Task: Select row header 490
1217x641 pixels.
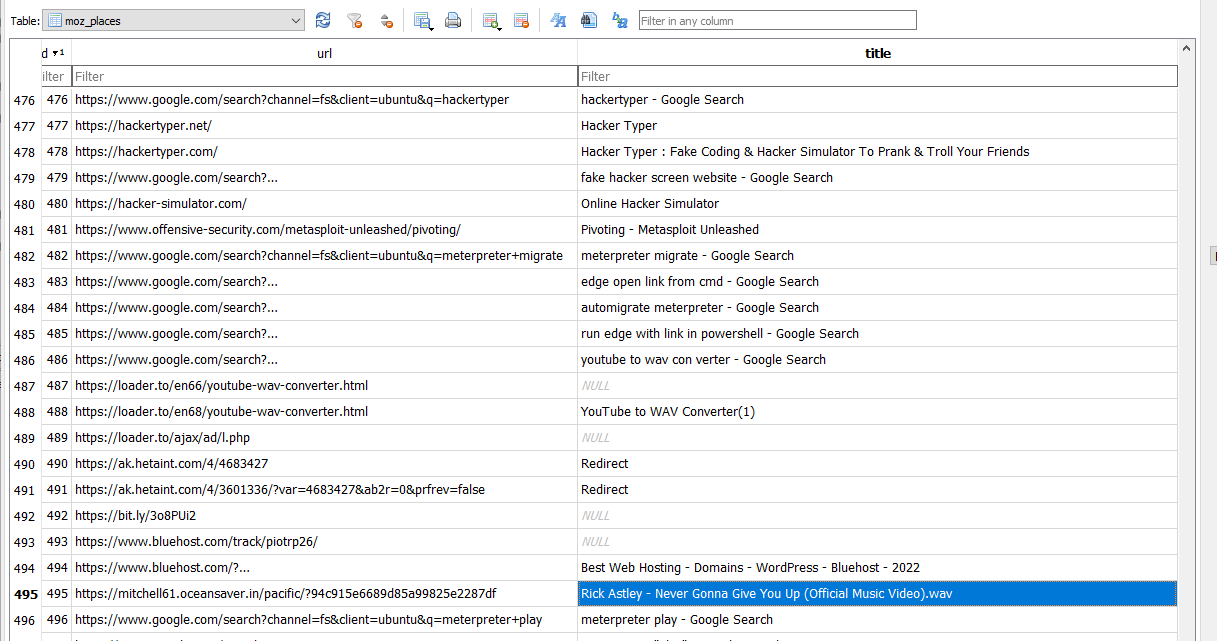Action: click(25, 464)
